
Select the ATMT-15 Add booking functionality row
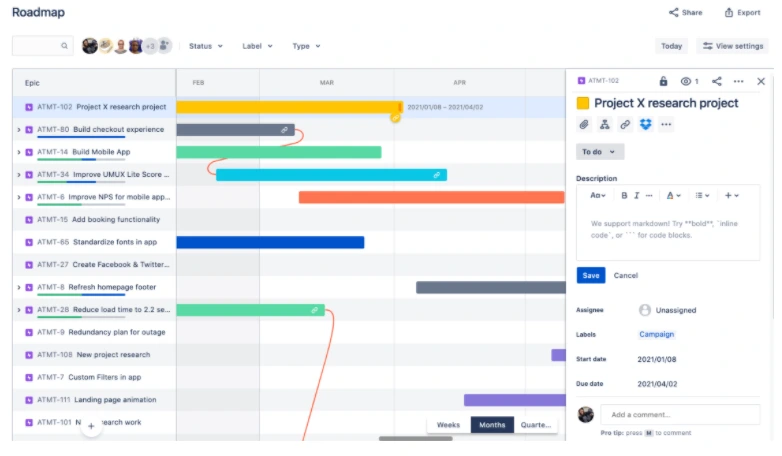click(94, 220)
